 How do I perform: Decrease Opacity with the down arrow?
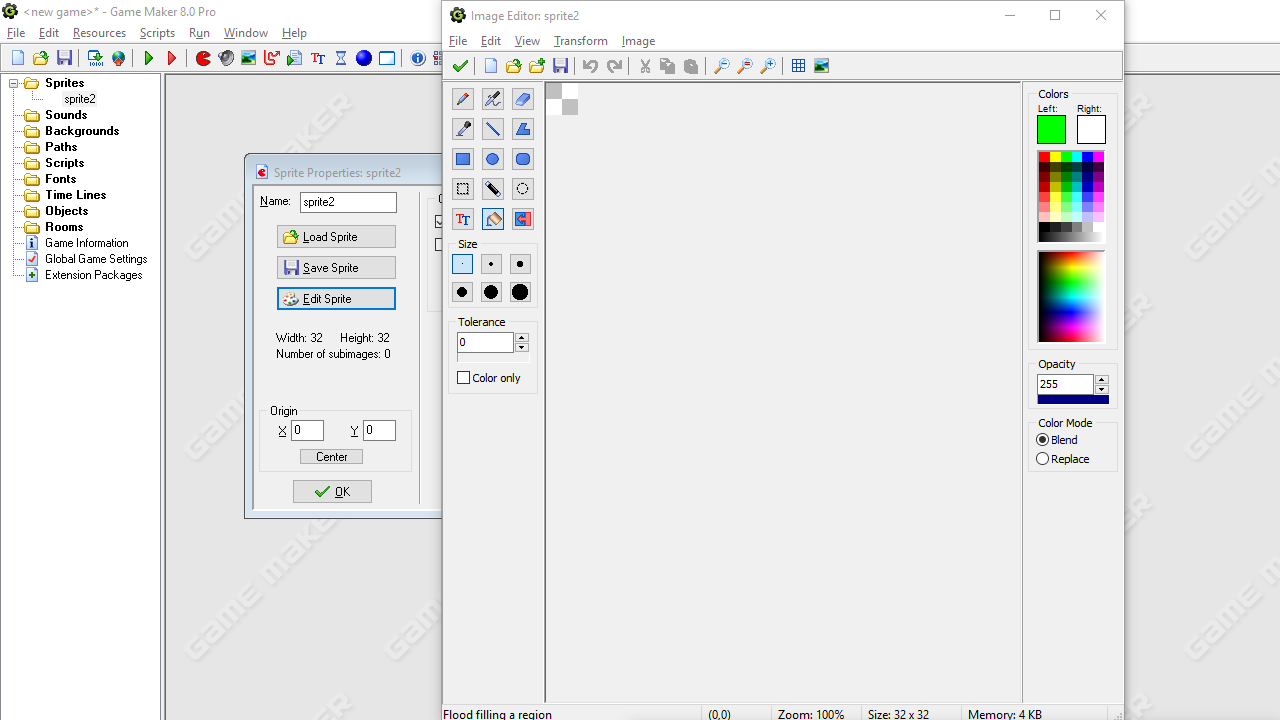pyautogui.click(x=1102, y=390)
